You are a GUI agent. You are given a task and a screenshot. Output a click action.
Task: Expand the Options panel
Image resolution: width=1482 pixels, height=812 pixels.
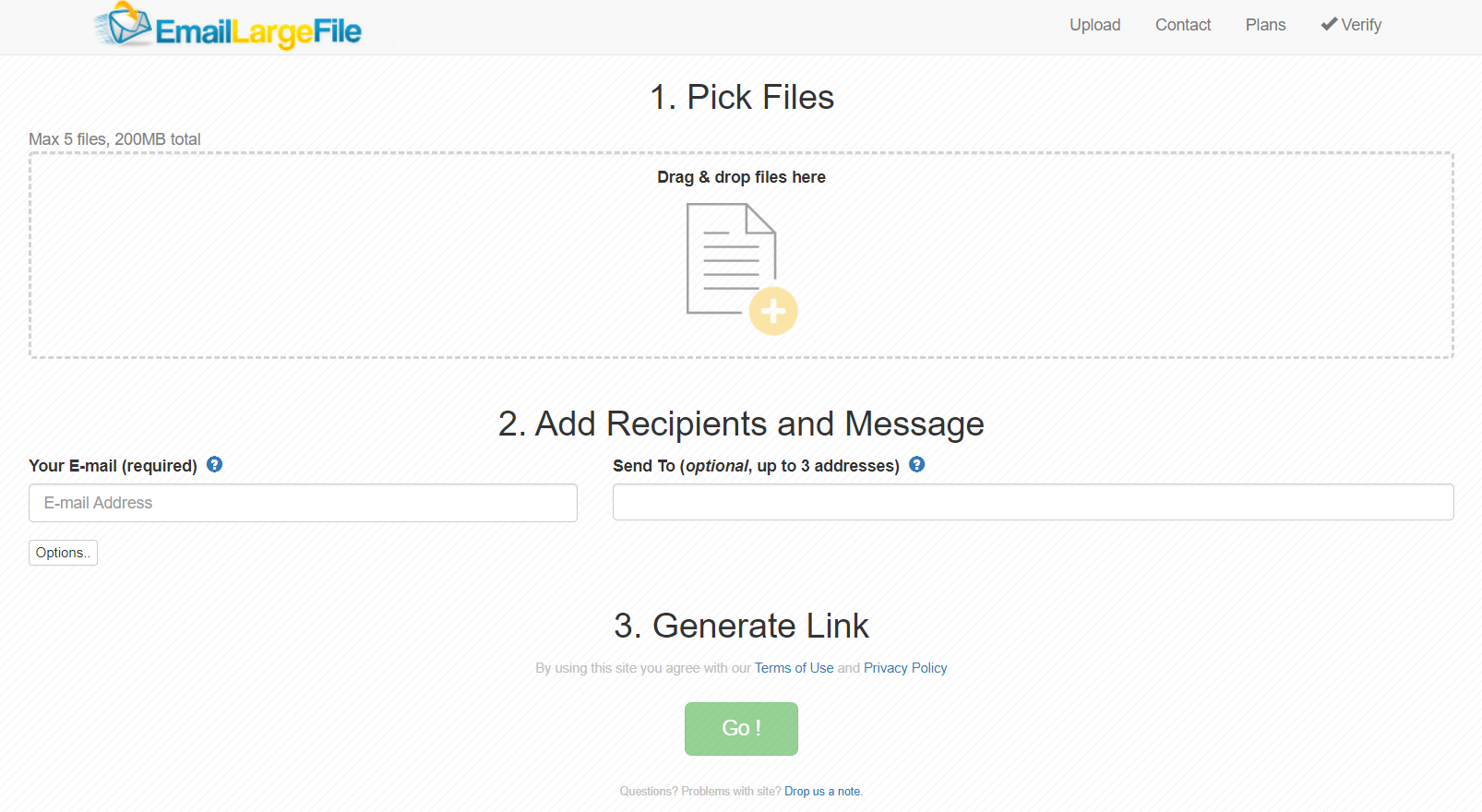[62, 552]
